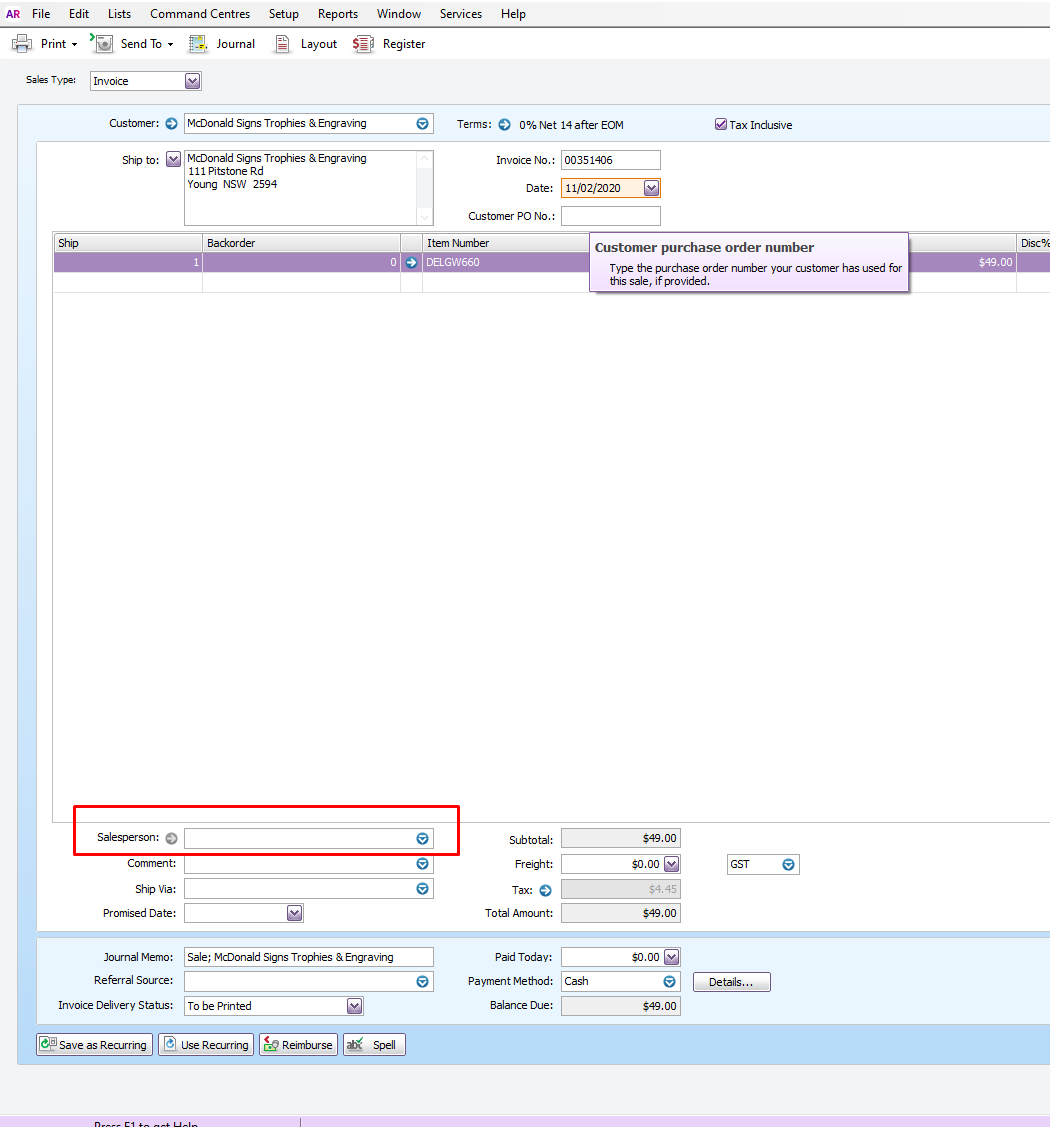Click the Layout document icon
The width and height of the screenshot is (1050, 1127).
pos(282,44)
